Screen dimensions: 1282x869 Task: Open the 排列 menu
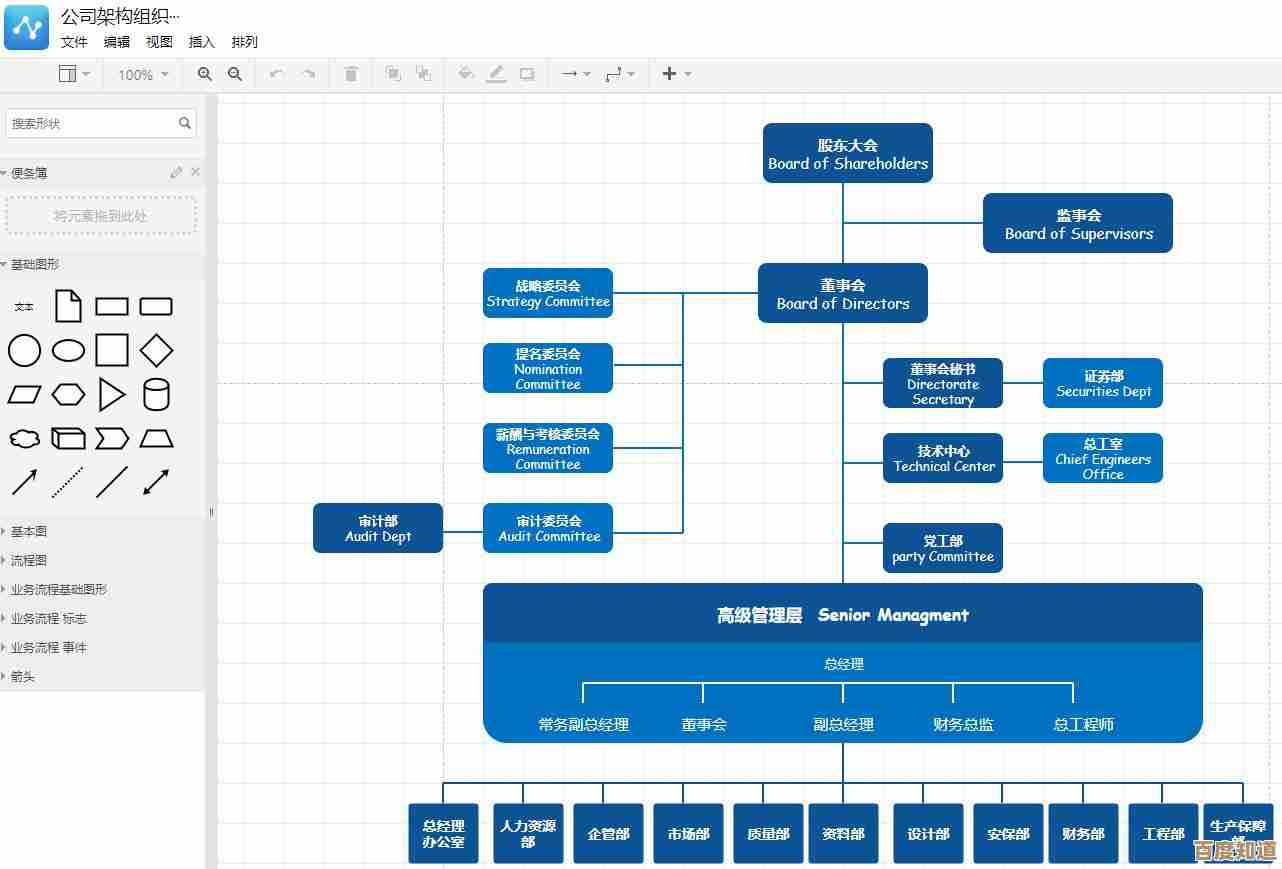click(244, 42)
